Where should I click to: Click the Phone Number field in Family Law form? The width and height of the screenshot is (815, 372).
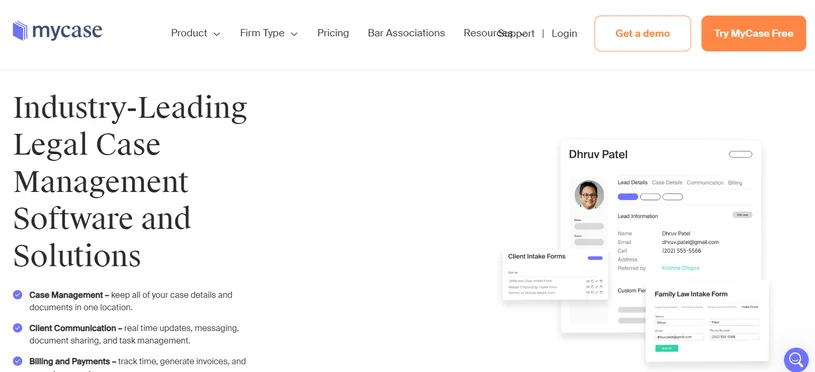734,337
